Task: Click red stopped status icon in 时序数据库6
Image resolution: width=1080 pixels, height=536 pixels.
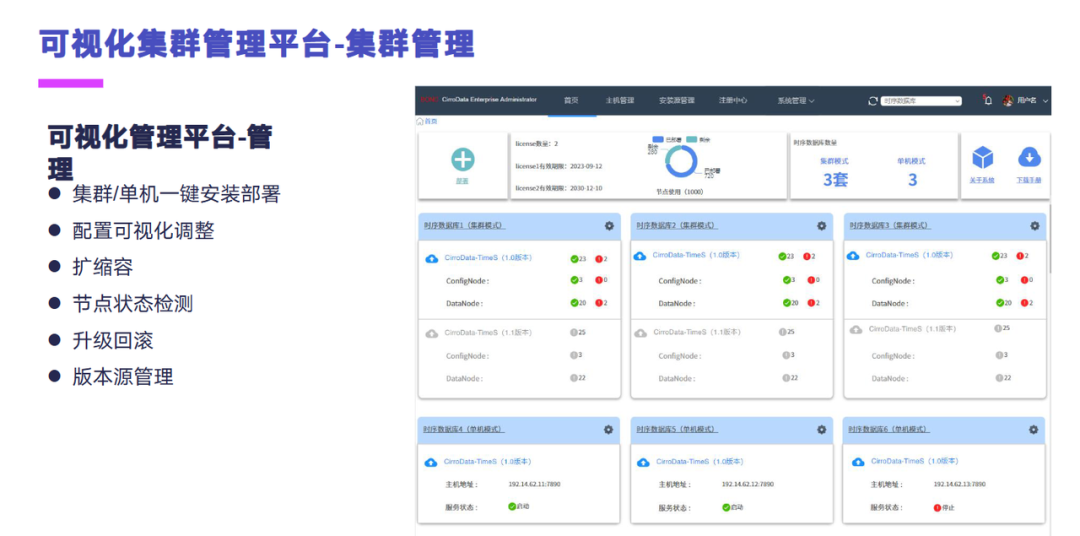Action: [x=937, y=508]
